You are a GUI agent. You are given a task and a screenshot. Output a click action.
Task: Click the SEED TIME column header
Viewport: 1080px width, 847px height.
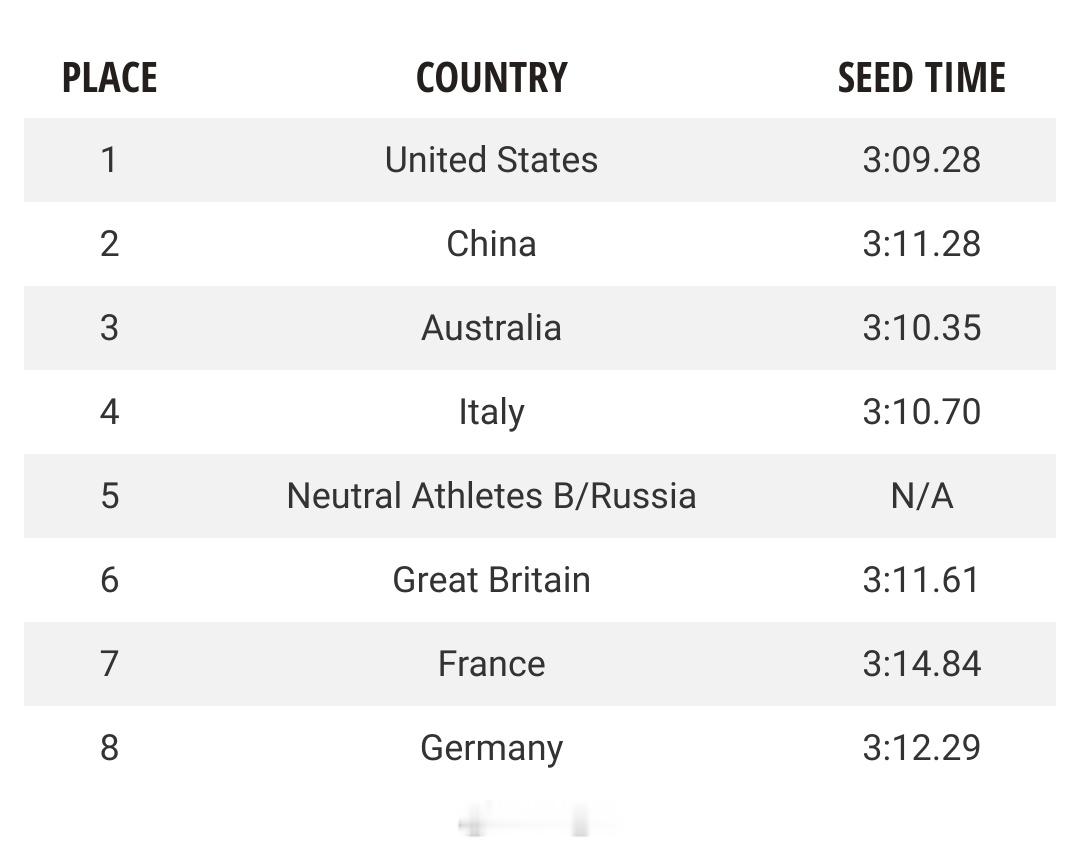[922, 77]
